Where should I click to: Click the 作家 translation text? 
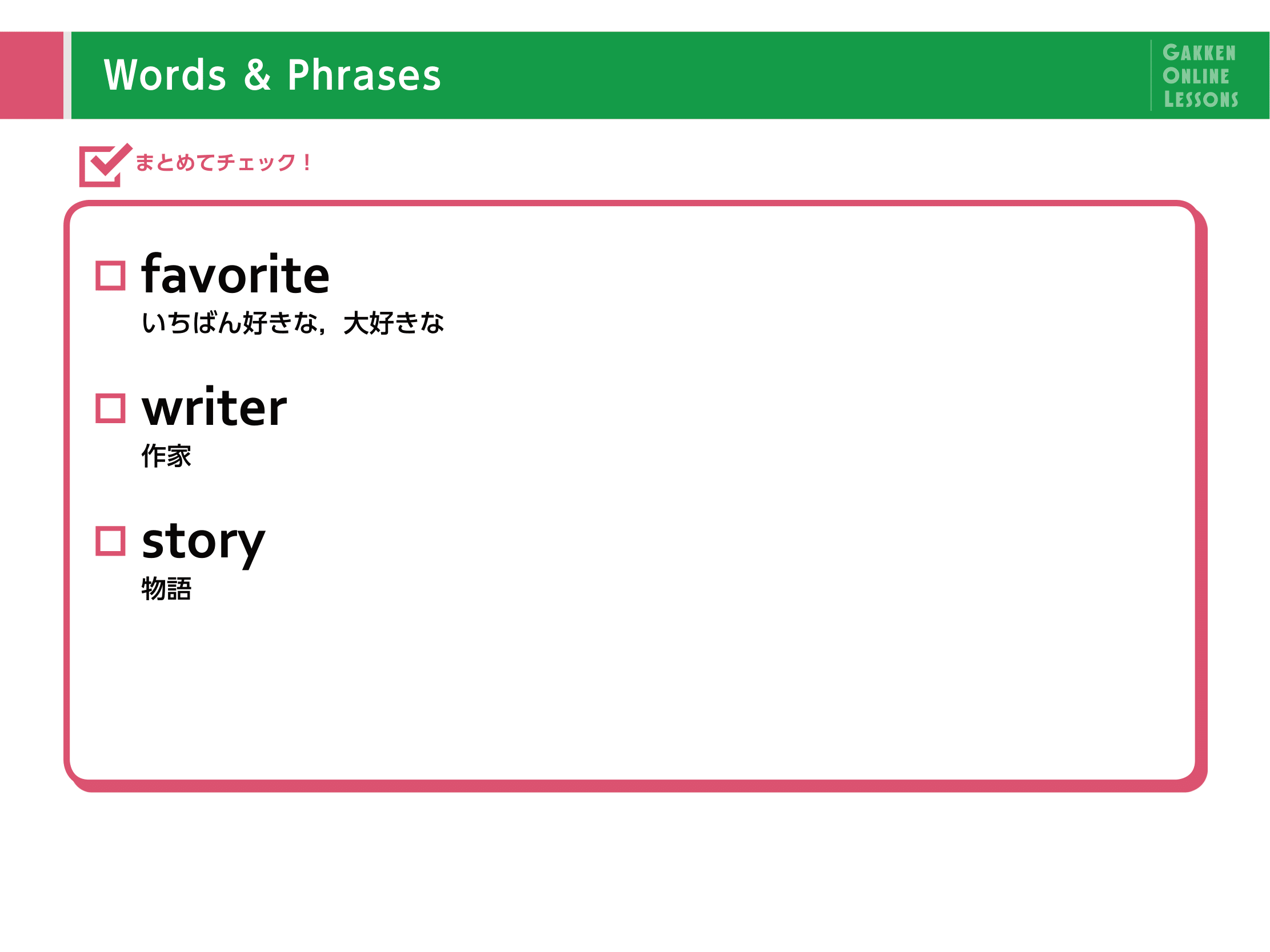click(166, 456)
